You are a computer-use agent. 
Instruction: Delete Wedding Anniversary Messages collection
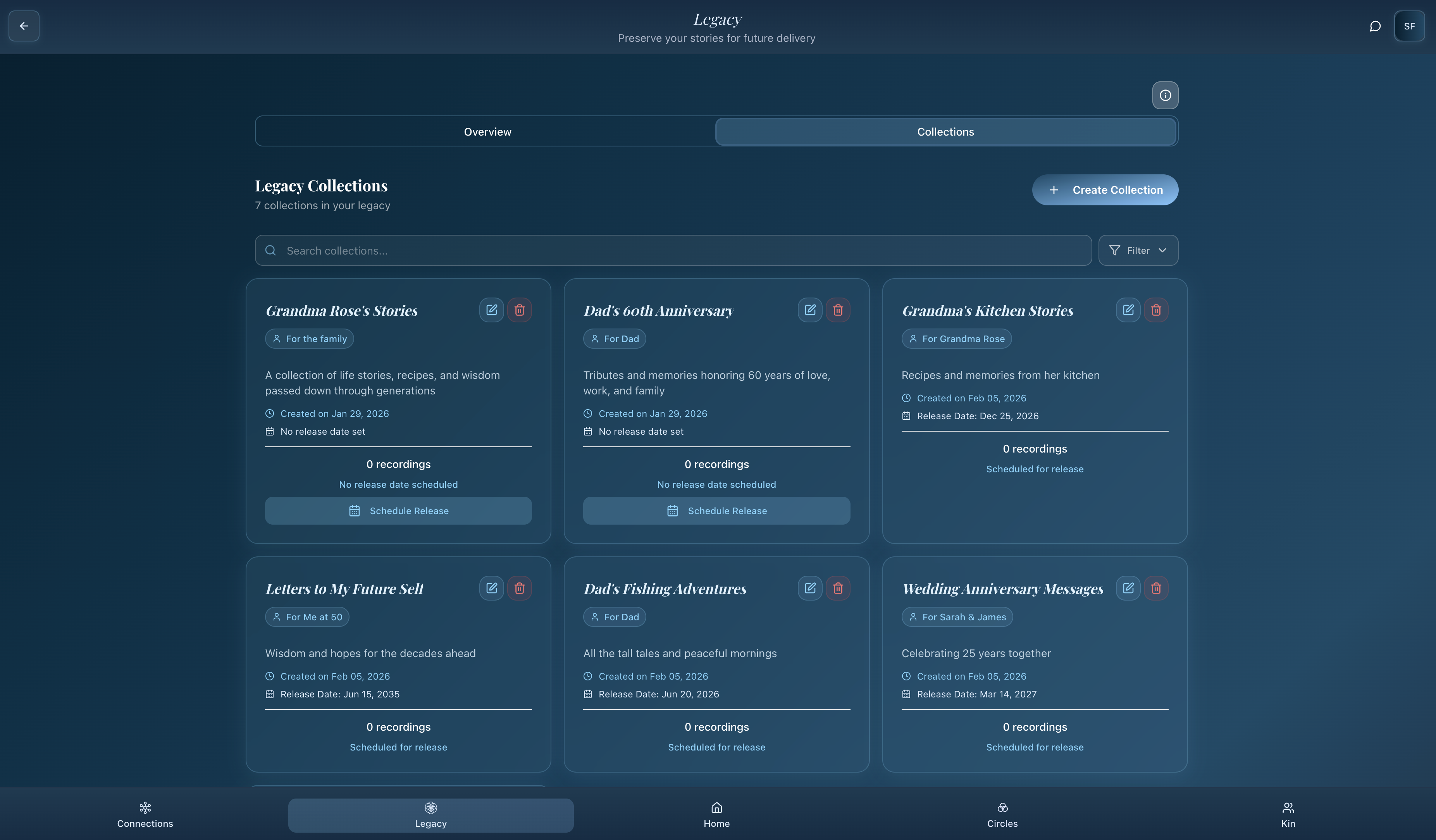click(1155, 588)
